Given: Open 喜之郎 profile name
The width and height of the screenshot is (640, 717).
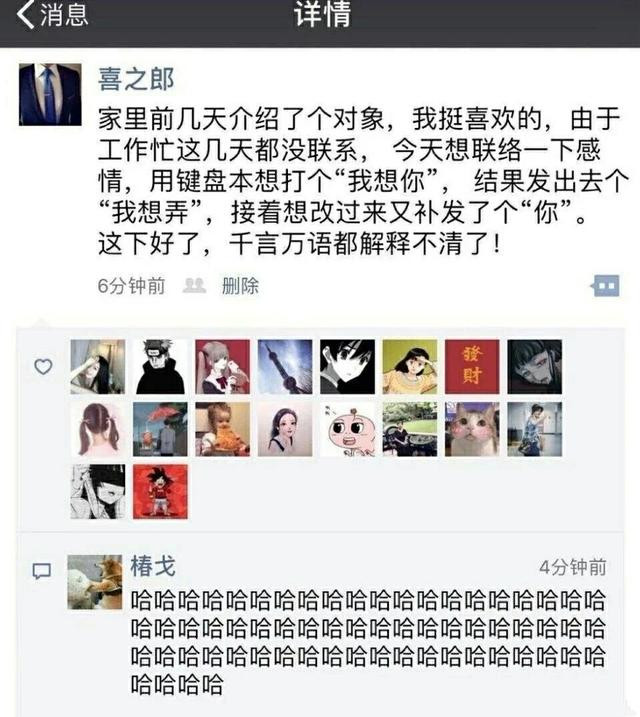Looking at the screenshot, I should coord(136,79).
